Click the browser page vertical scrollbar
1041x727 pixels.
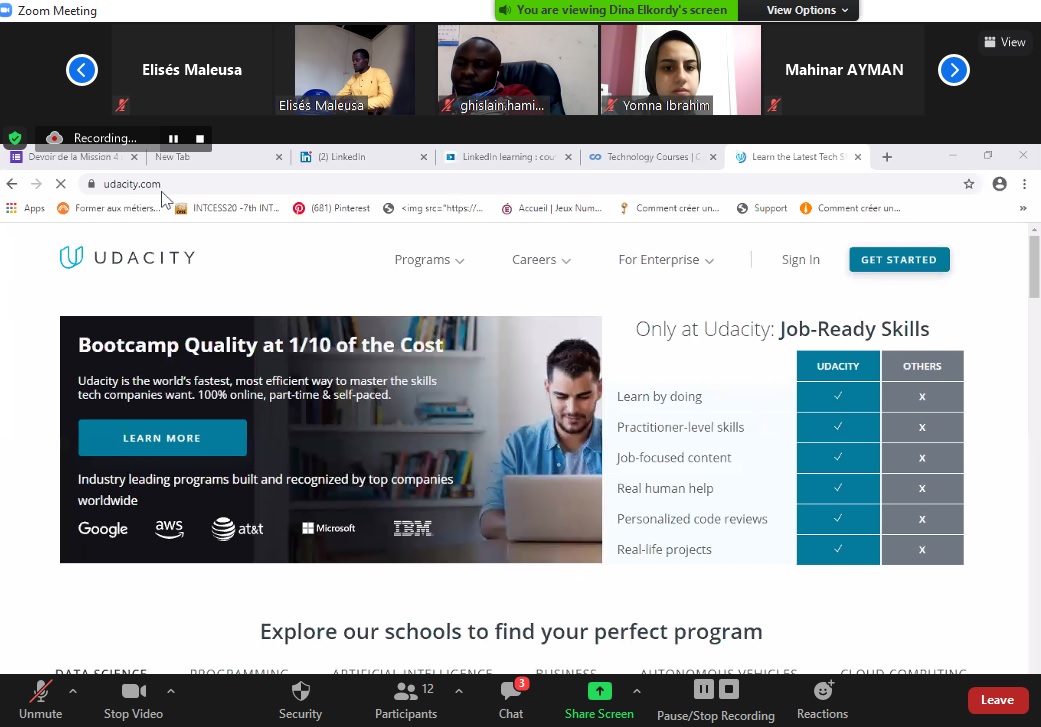click(x=1034, y=266)
